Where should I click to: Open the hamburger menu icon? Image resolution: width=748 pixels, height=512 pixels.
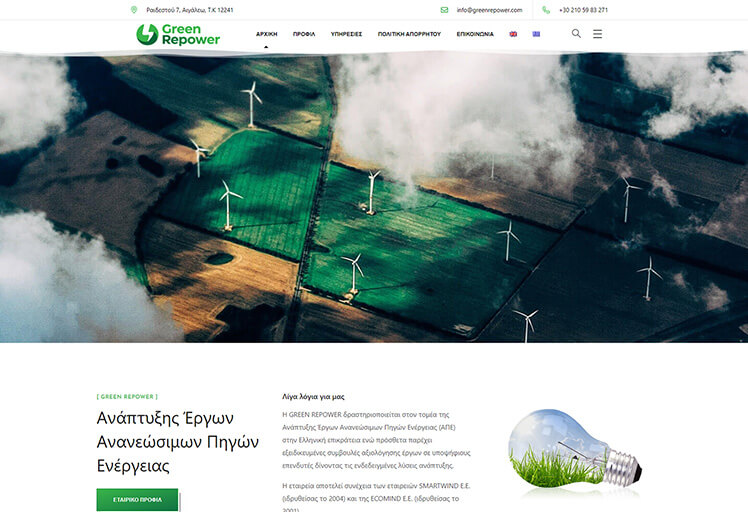(598, 33)
